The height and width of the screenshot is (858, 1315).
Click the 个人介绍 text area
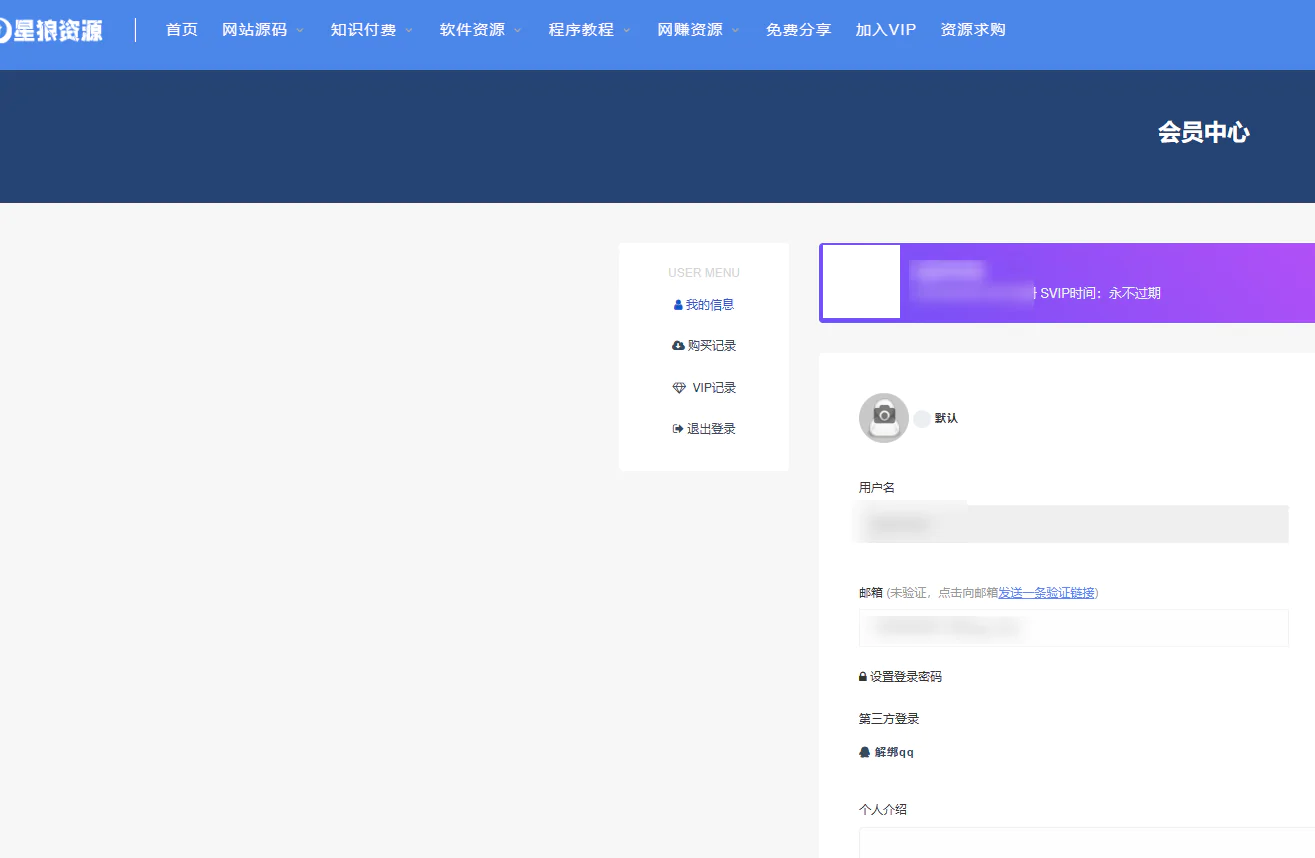click(1087, 843)
